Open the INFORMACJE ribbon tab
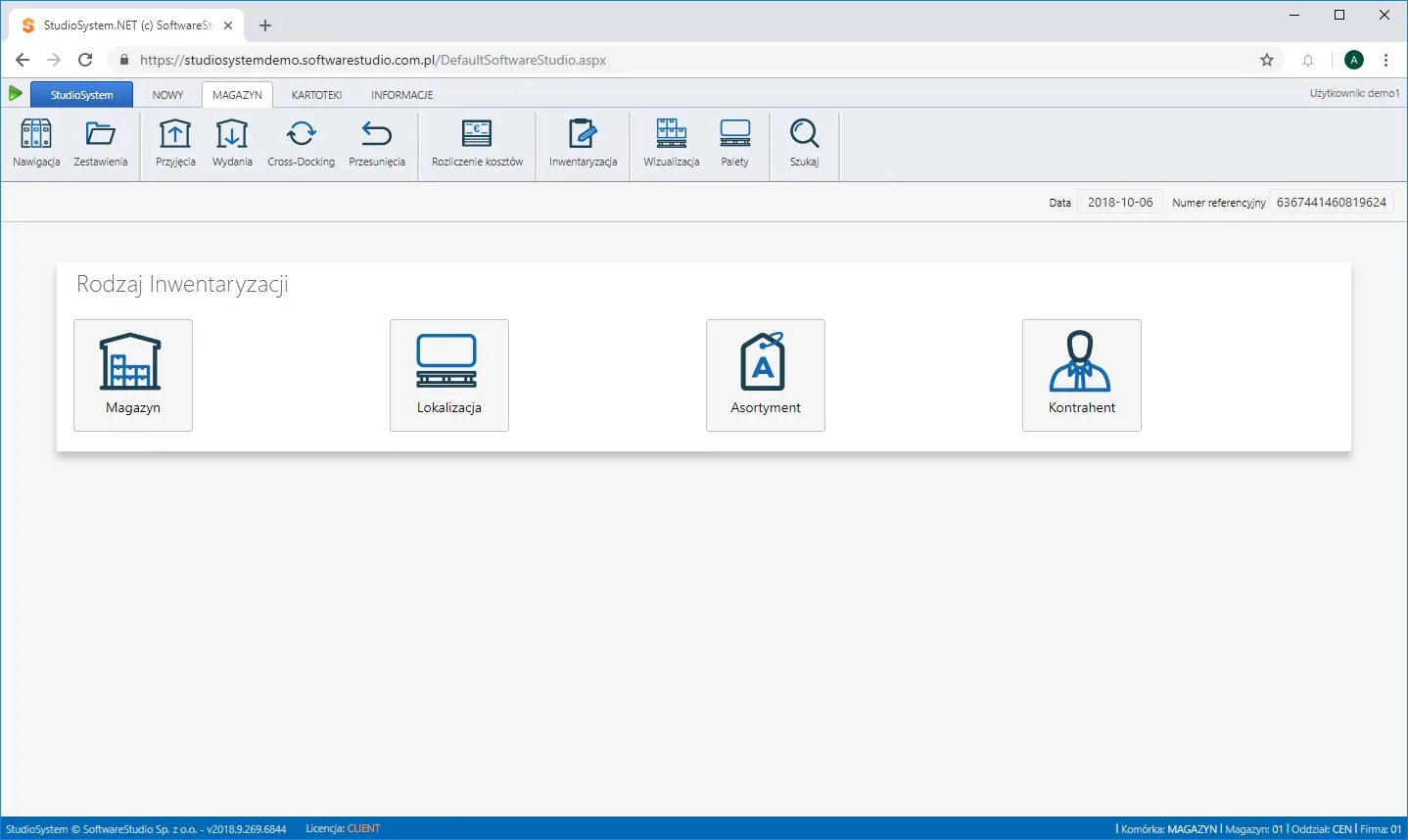 401,95
